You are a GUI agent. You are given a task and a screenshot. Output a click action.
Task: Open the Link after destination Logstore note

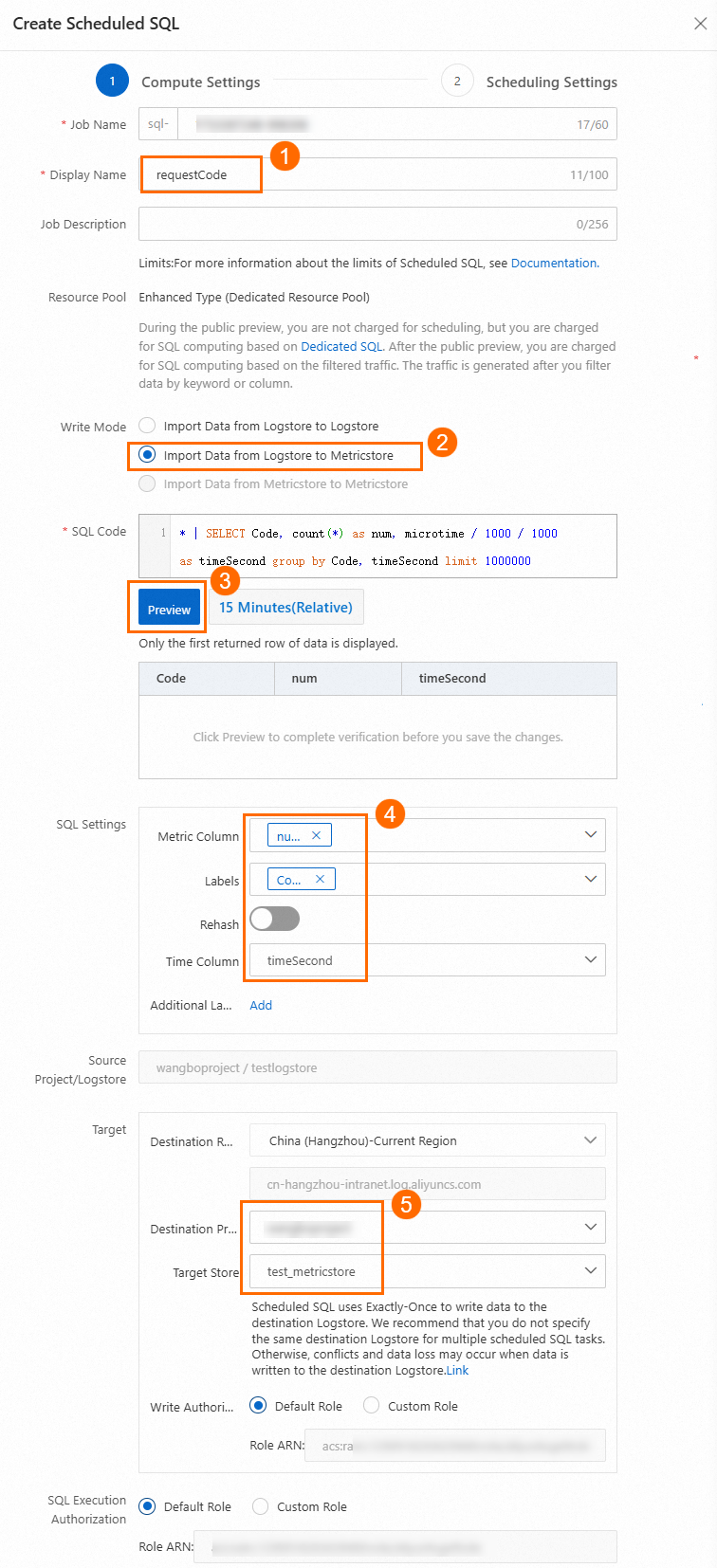pyautogui.click(x=457, y=1371)
